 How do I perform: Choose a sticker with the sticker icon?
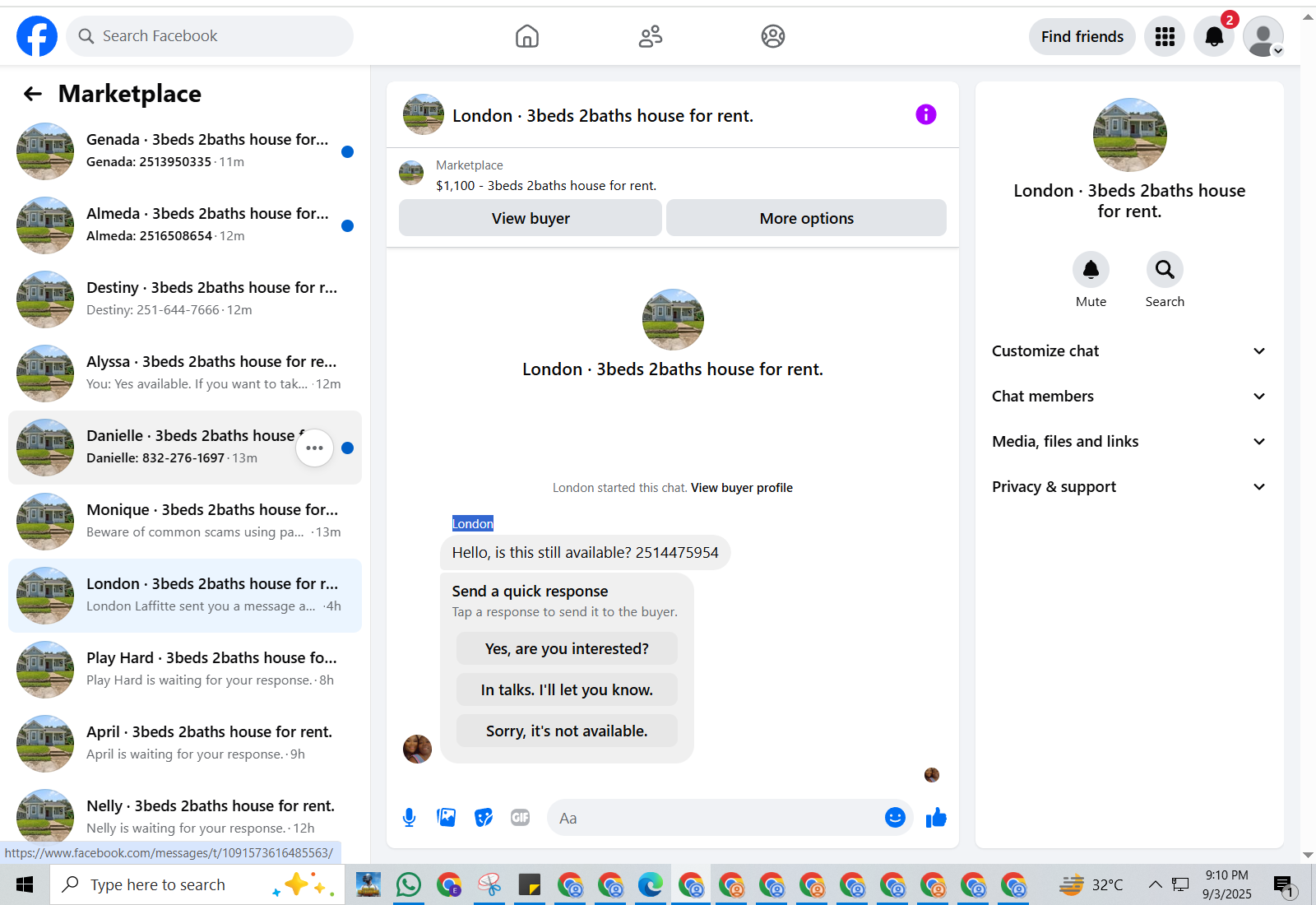(484, 818)
